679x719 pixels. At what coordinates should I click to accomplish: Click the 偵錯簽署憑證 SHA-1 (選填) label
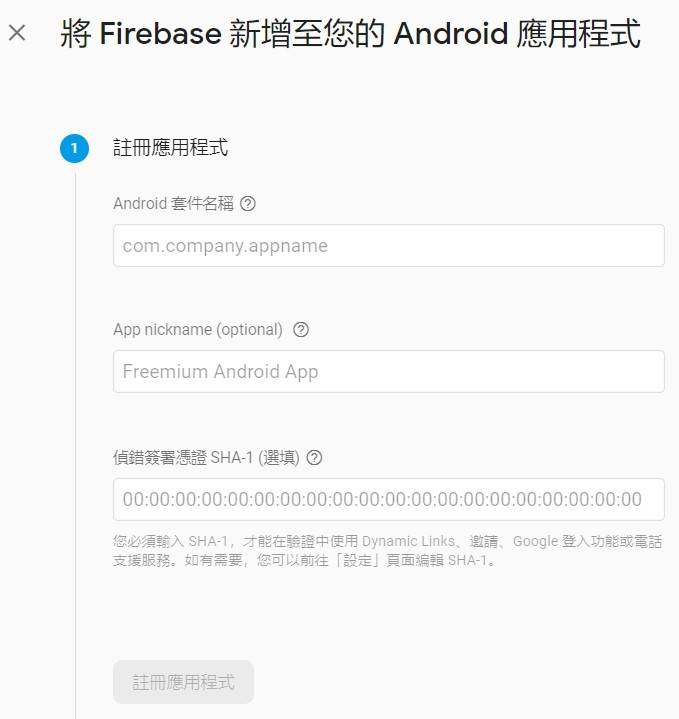206,457
